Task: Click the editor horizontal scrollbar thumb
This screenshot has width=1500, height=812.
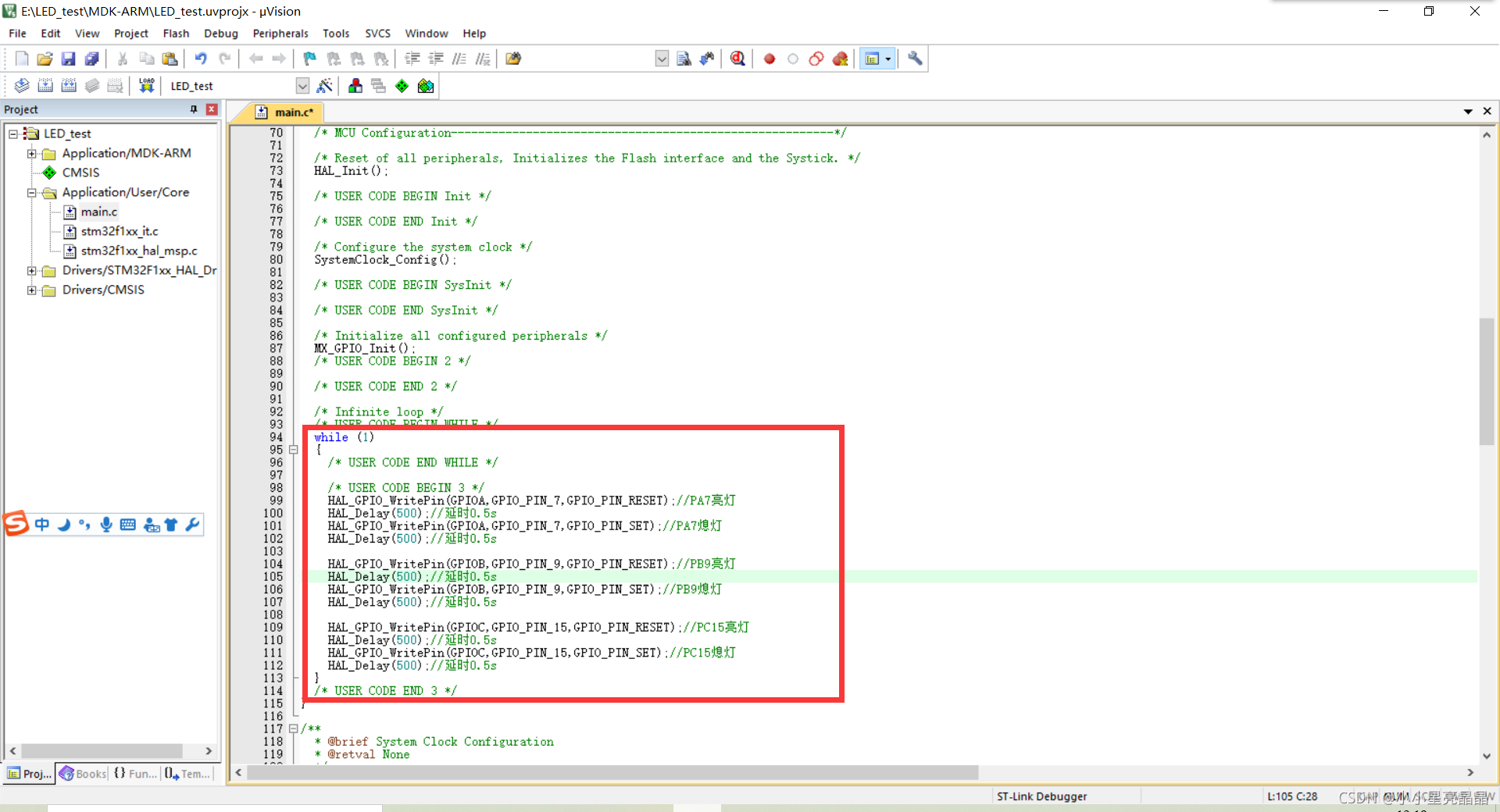Action: (612, 773)
